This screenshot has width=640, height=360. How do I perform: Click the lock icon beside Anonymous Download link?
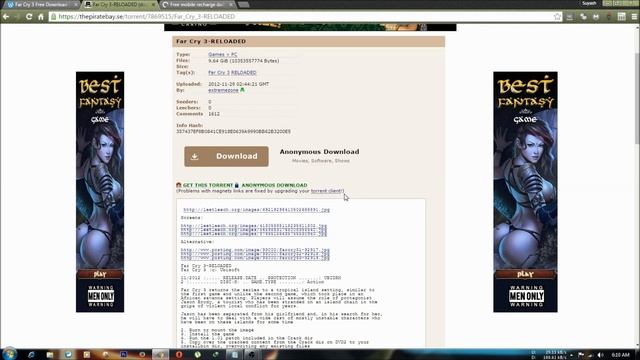pos(237,185)
